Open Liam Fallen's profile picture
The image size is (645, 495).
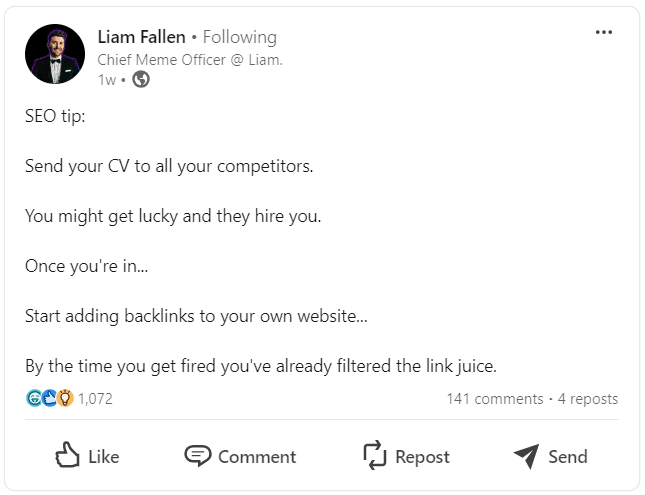[x=55, y=55]
